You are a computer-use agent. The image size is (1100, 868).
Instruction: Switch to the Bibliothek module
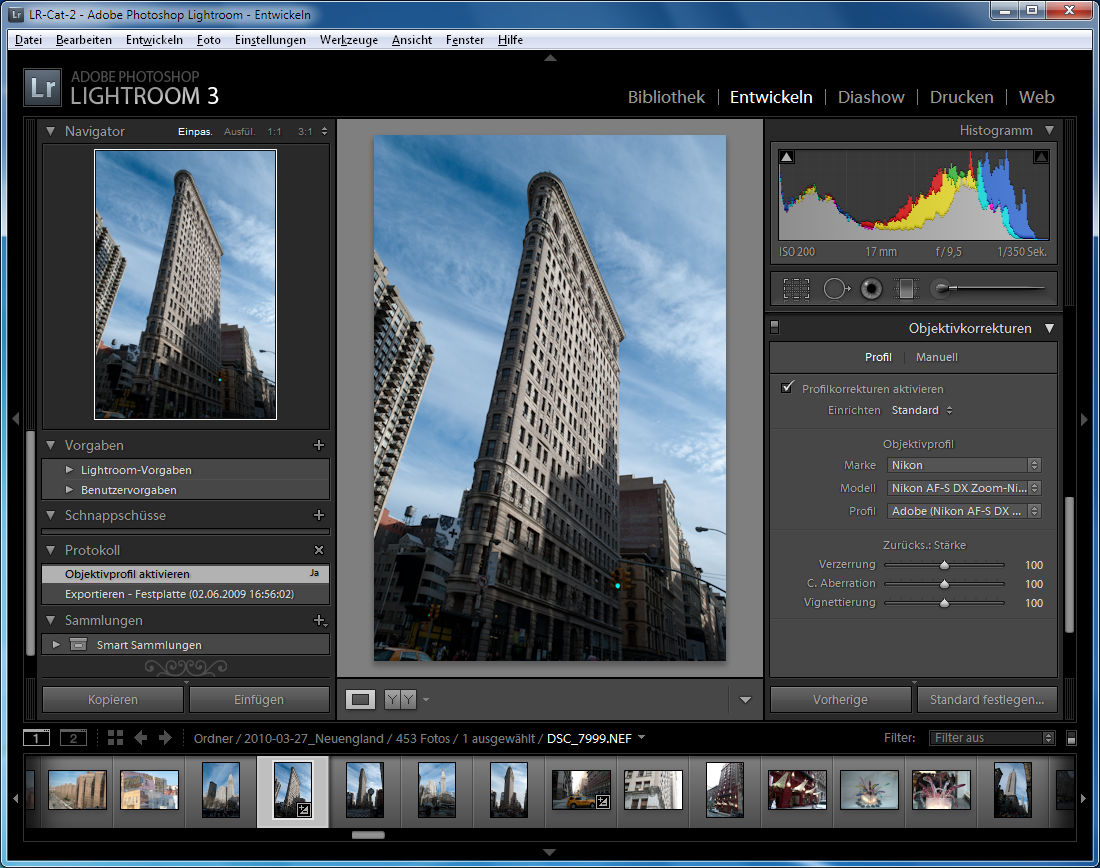[666, 97]
